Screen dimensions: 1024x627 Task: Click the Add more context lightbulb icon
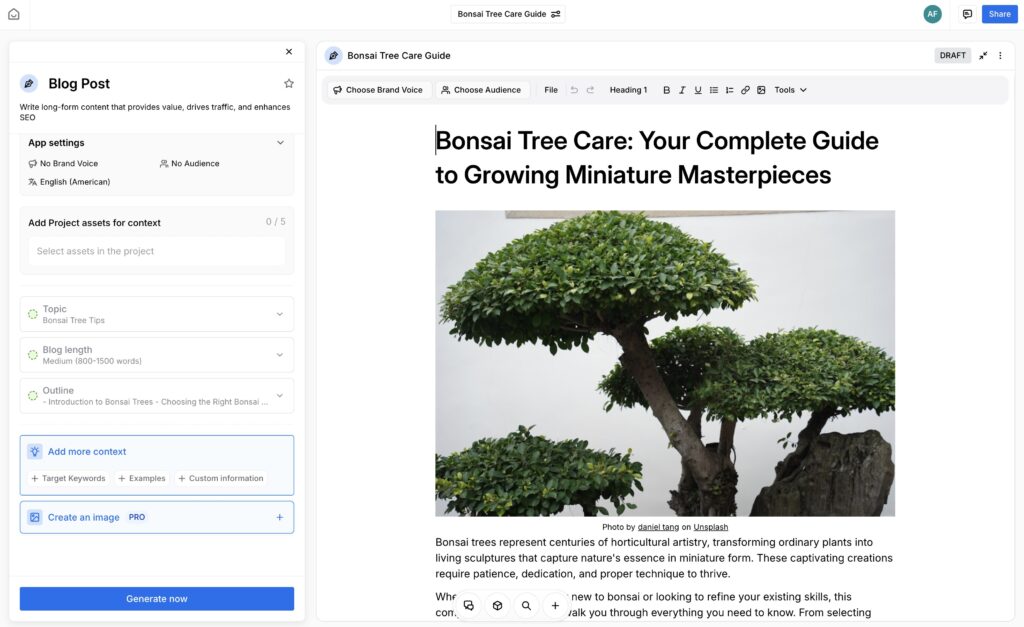click(35, 451)
